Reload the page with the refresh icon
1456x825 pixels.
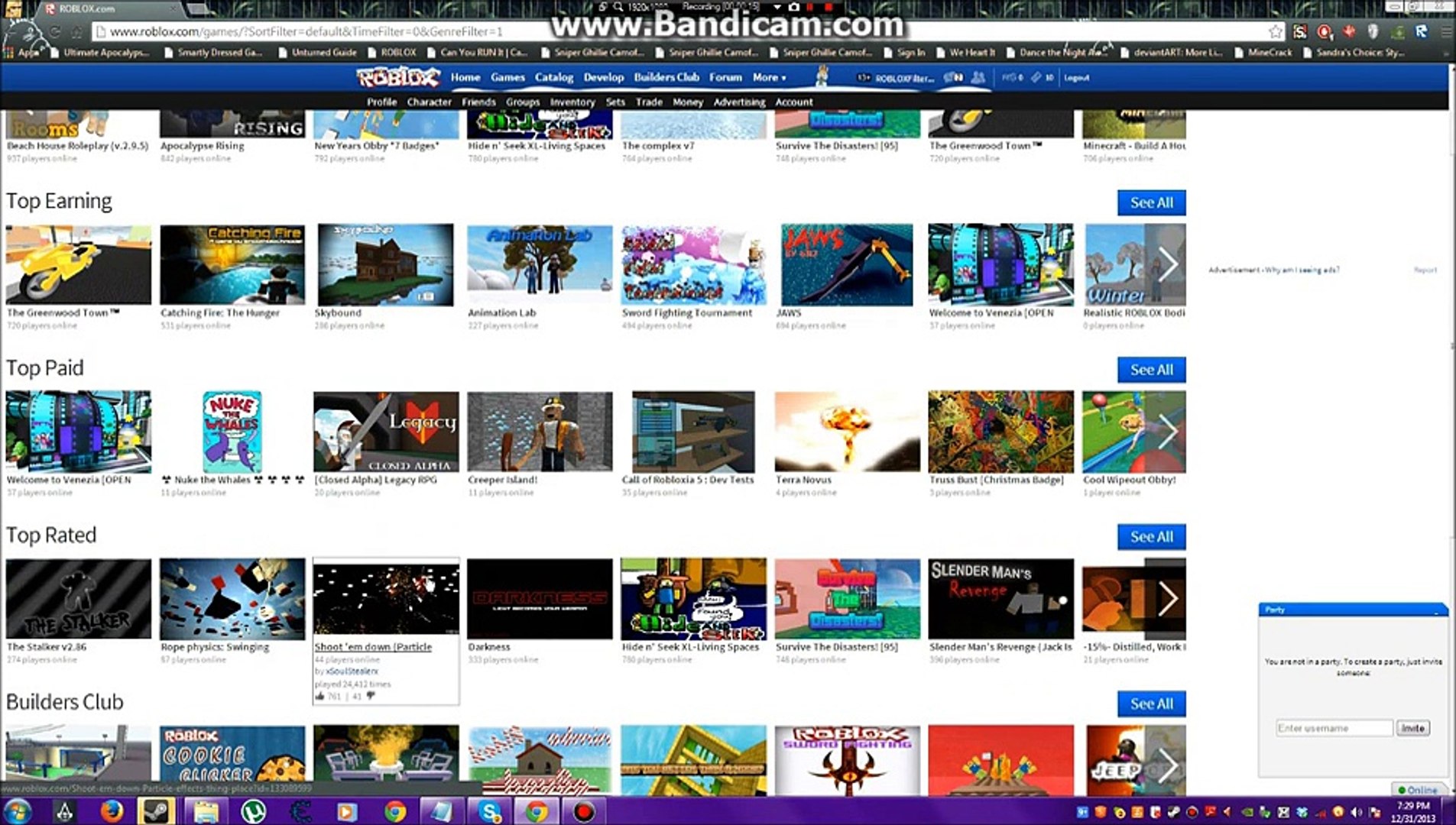tap(55, 31)
